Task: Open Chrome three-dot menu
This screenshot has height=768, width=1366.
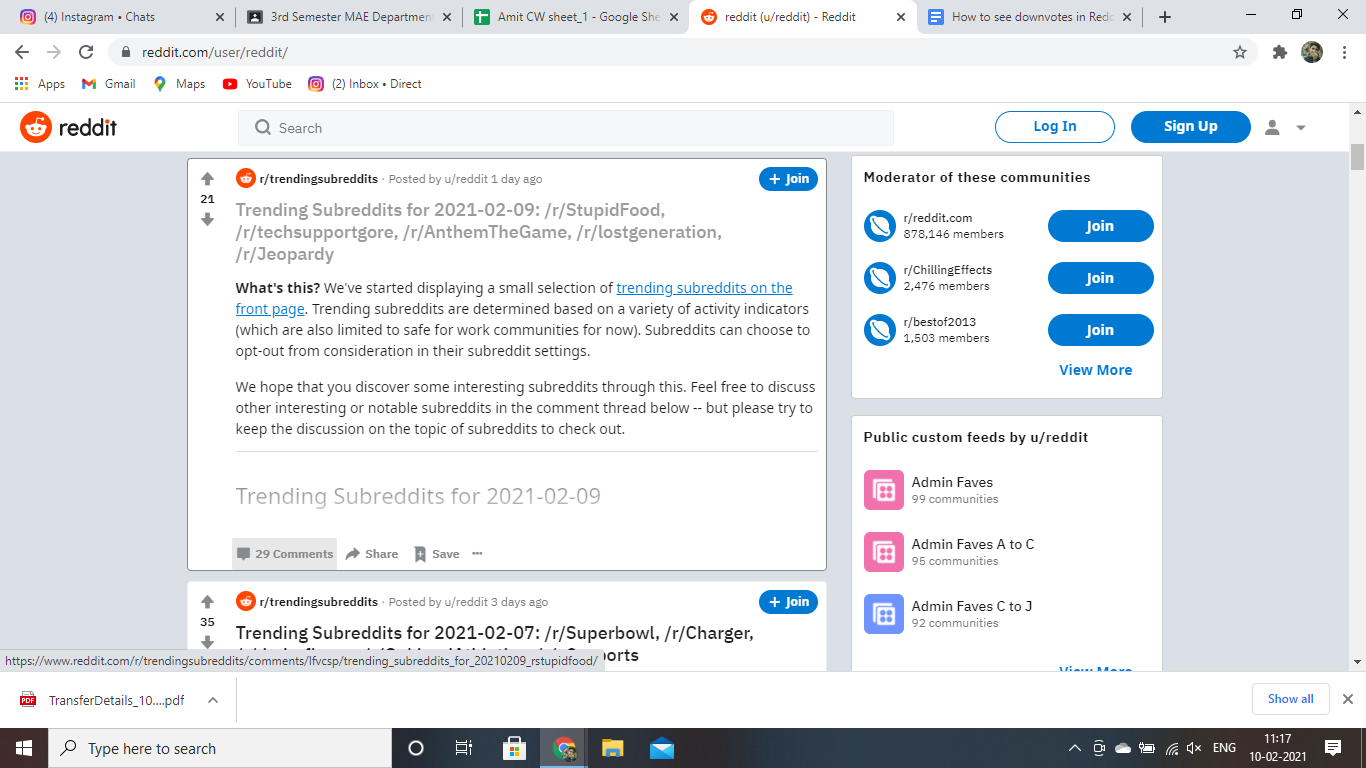Action: (x=1343, y=52)
